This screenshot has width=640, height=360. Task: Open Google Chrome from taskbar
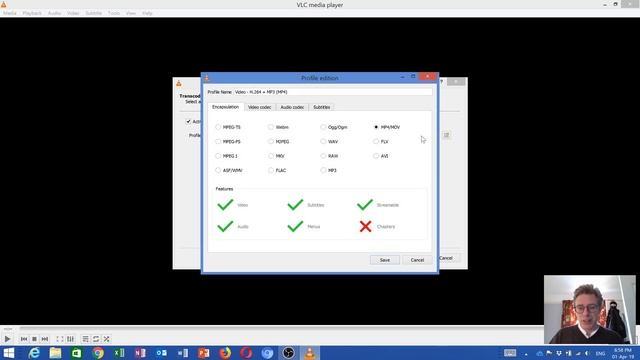[x=98, y=353]
